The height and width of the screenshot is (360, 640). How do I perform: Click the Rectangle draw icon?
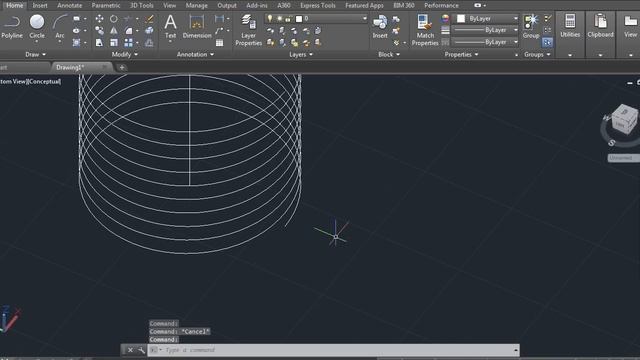click(76, 19)
